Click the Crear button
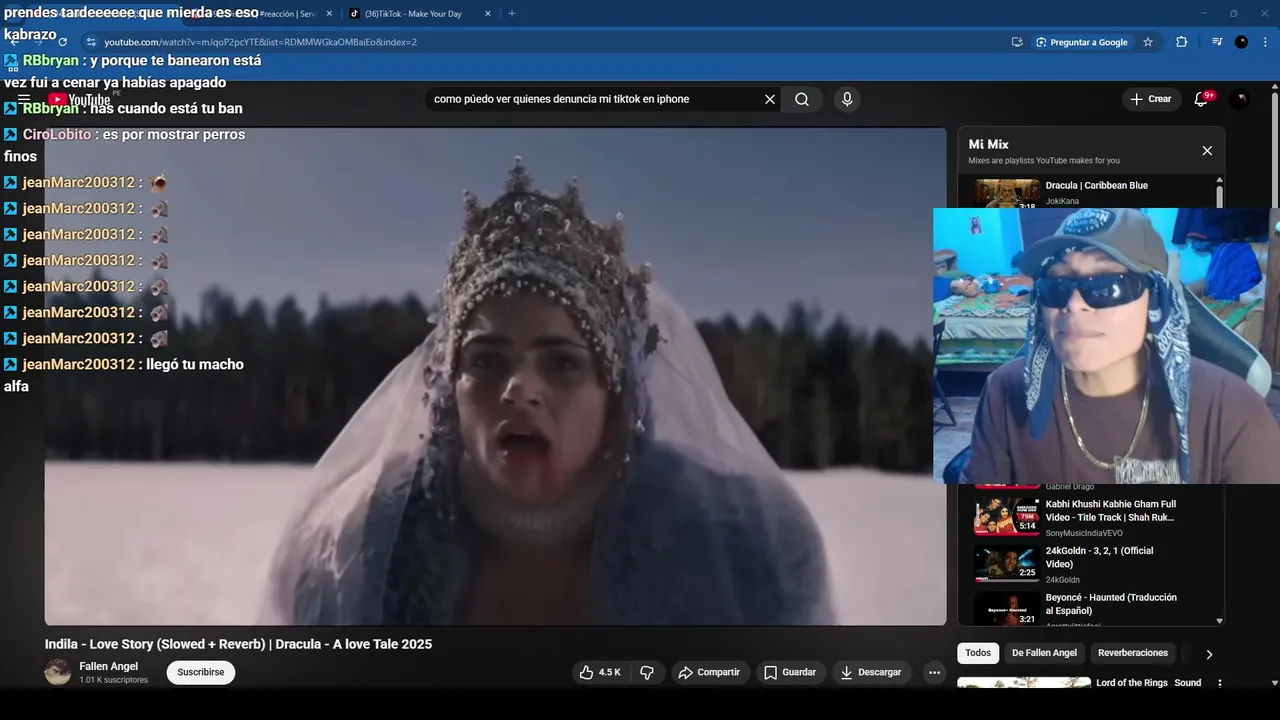Screen dimensions: 1280x720 tap(1150, 99)
